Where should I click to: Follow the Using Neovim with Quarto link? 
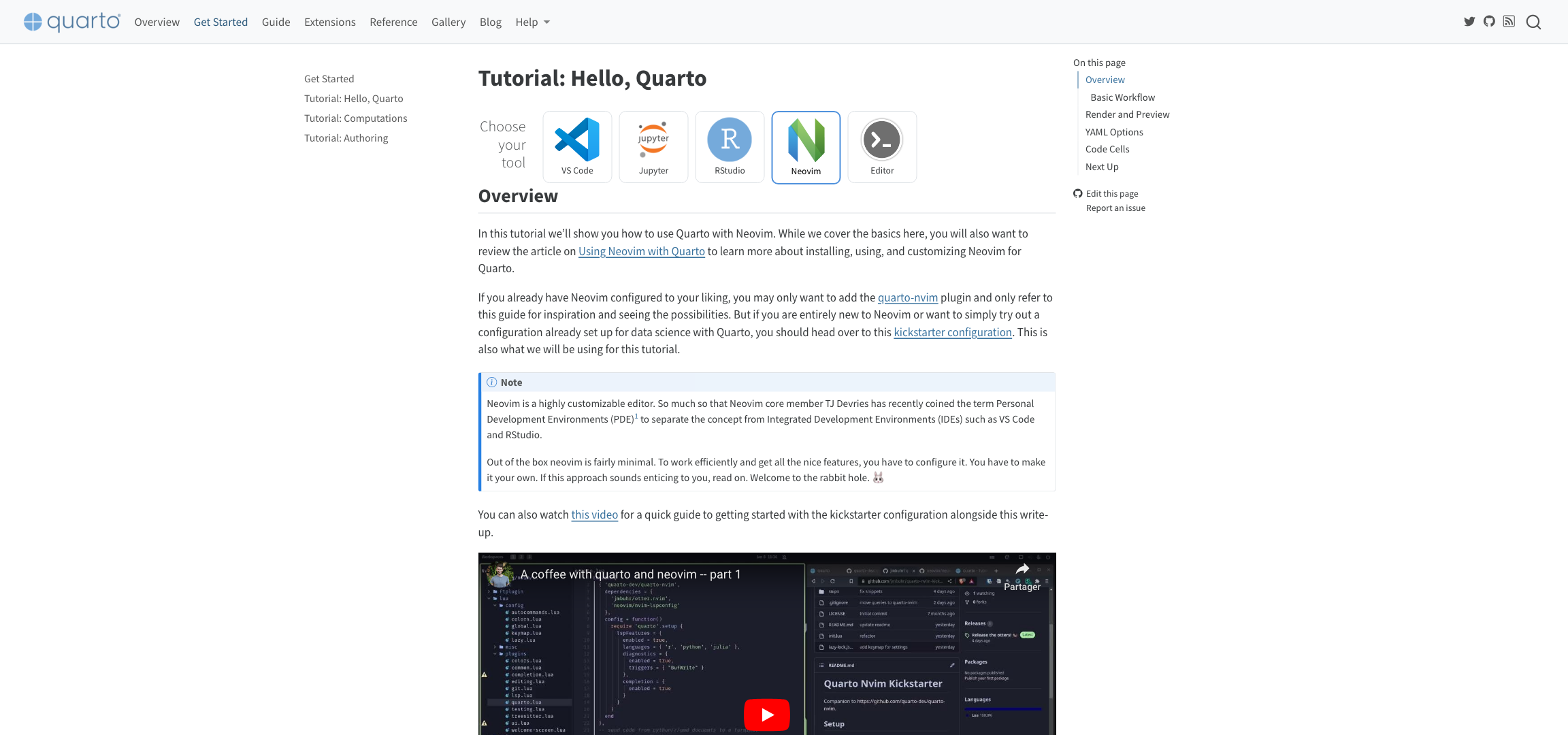pyautogui.click(x=642, y=251)
